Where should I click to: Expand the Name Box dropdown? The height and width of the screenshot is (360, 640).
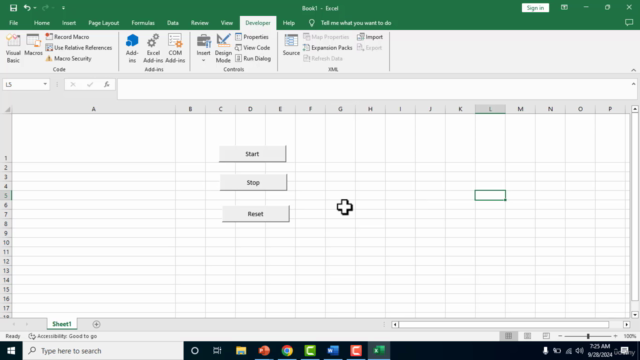[x=45, y=84]
